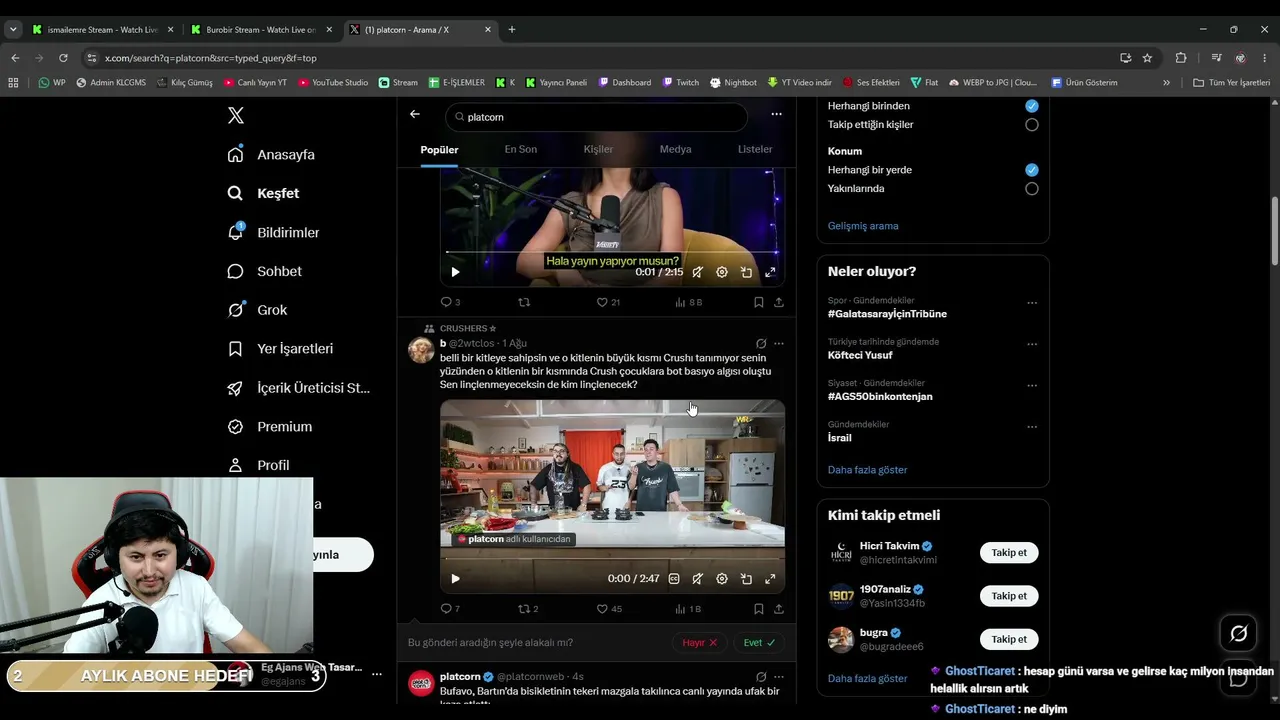Go back using the search back arrow

pos(415,114)
